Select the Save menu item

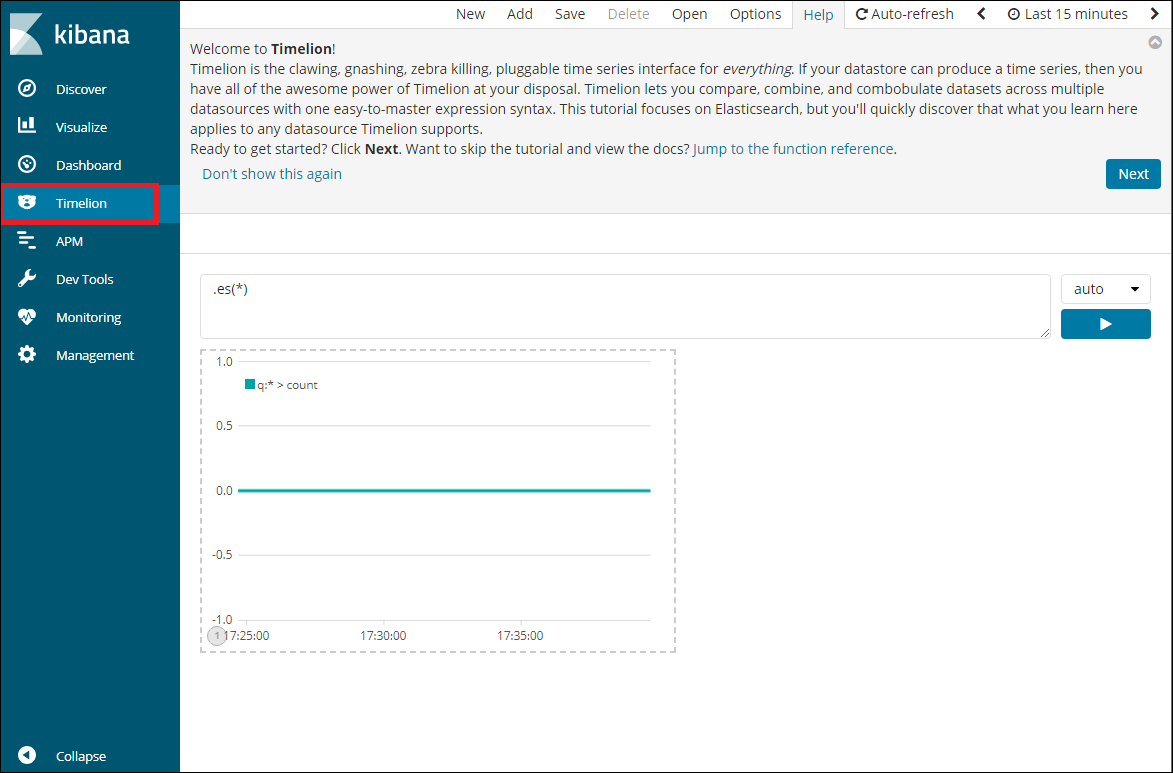coord(570,14)
